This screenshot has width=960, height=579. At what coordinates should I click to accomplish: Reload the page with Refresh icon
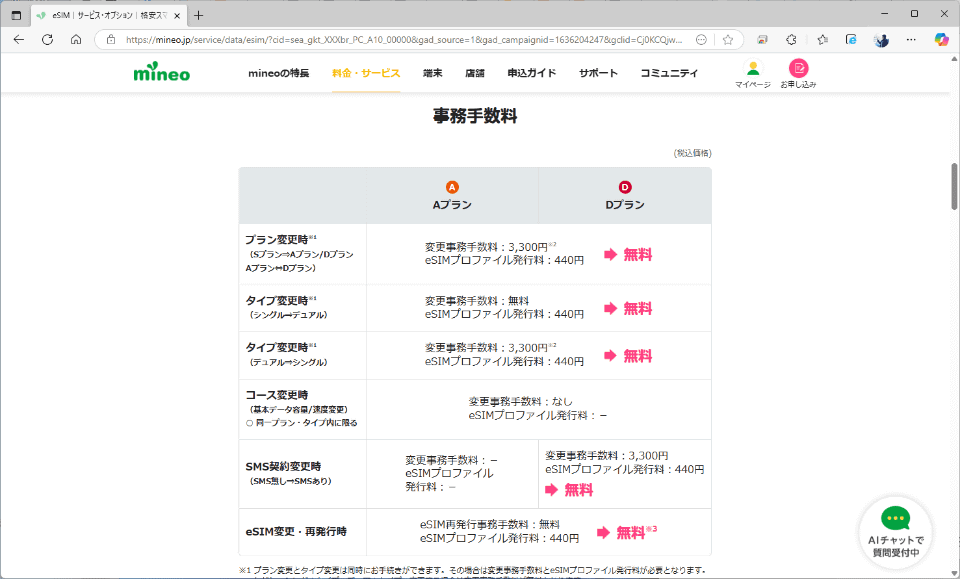47,40
